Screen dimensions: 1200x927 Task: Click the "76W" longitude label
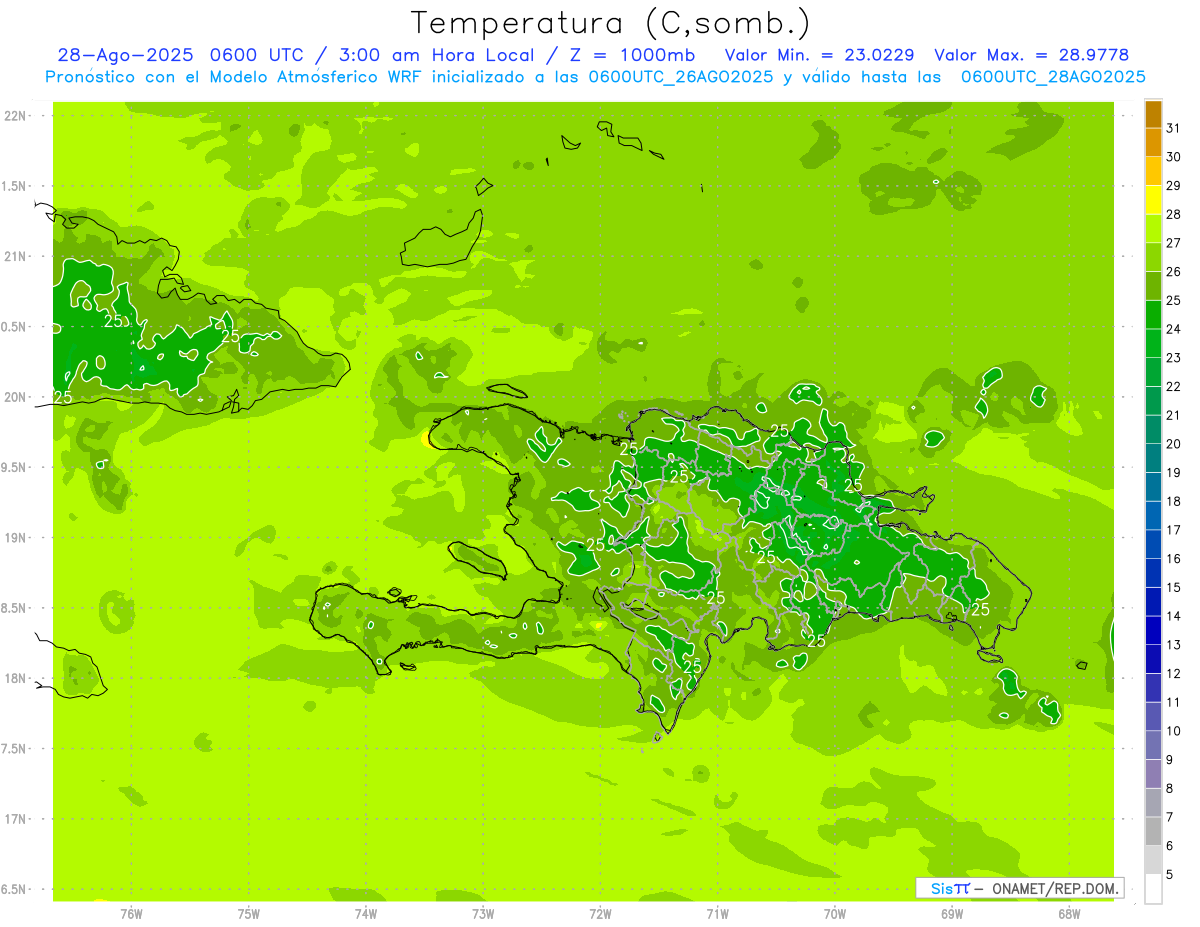point(131,913)
